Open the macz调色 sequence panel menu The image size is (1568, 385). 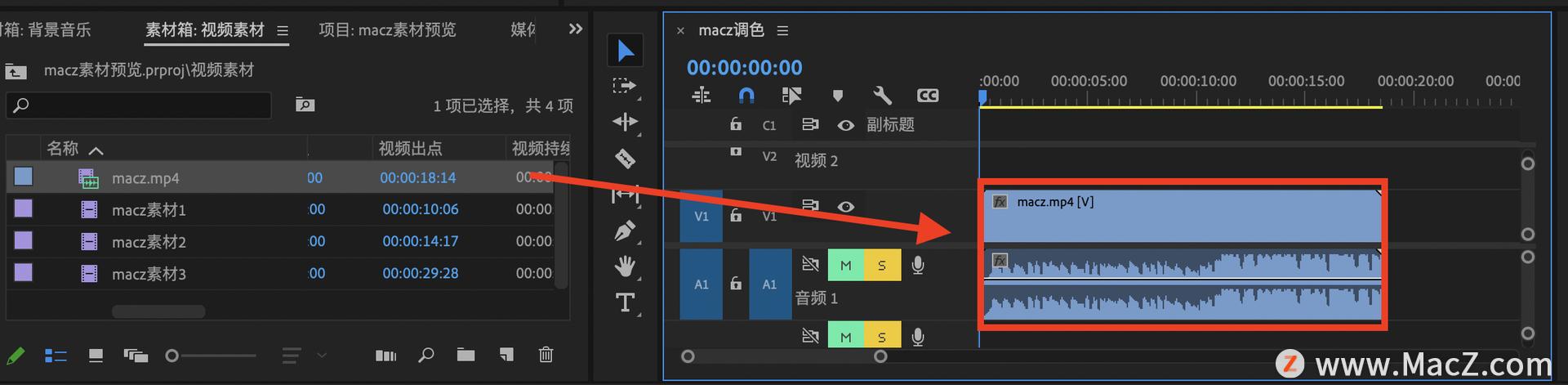782,30
